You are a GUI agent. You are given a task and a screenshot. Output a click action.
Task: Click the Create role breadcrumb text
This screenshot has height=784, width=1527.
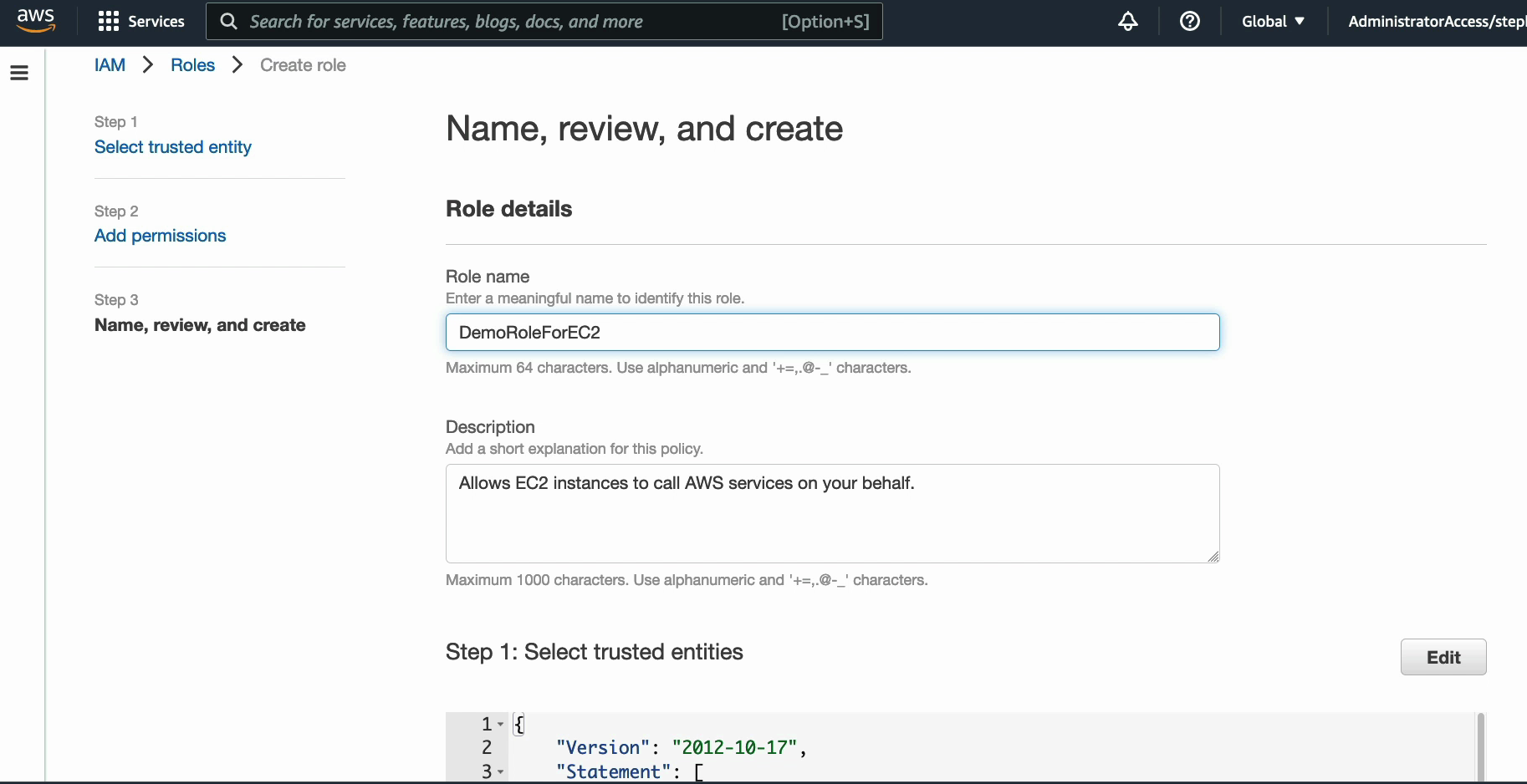click(303, 65)
